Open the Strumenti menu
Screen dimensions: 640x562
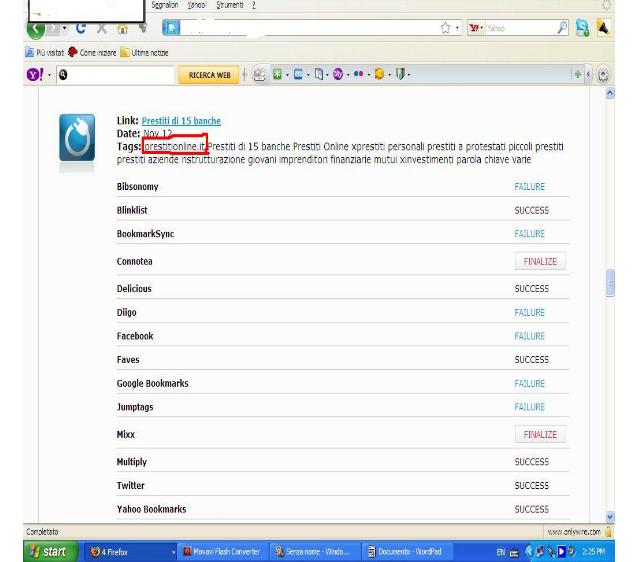(x=230, y=5)
